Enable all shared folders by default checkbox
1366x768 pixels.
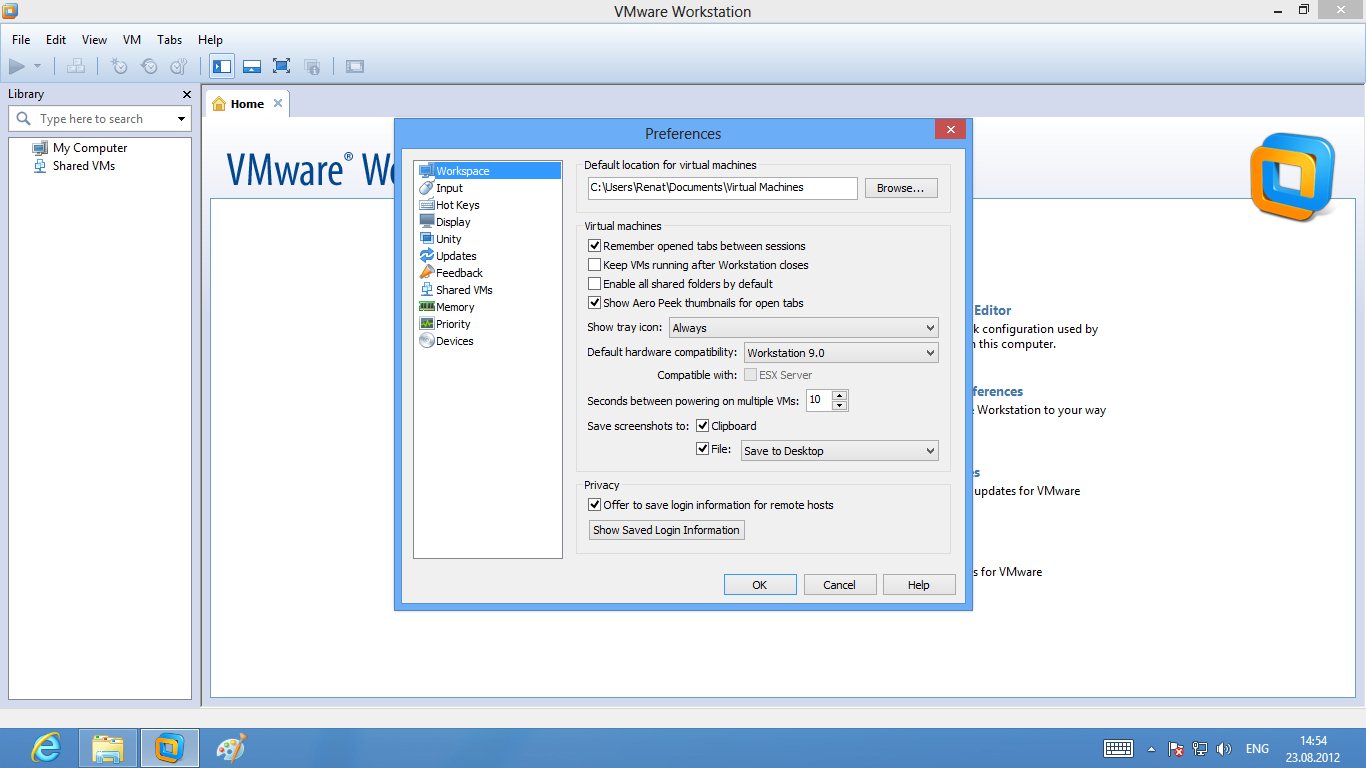click(x=595, y=284)
